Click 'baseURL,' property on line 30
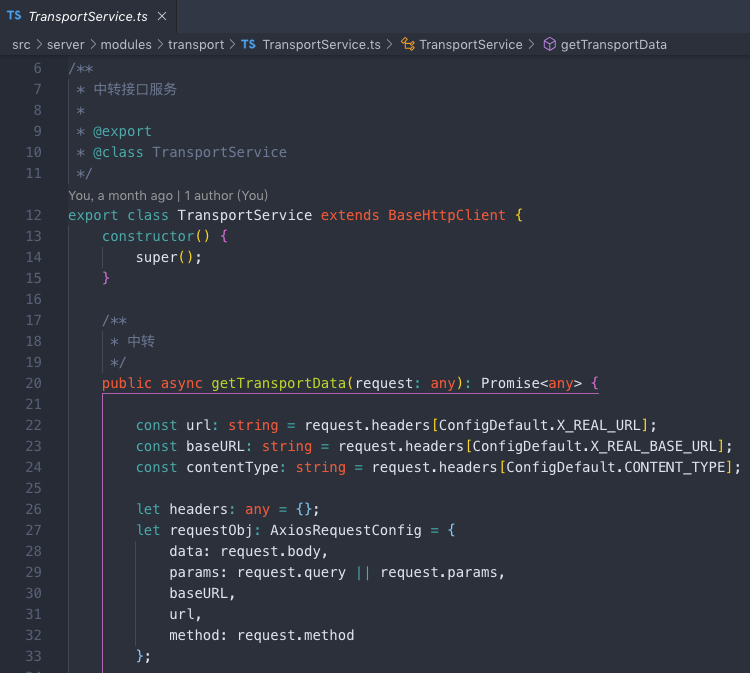 click(x=202, y=594)
